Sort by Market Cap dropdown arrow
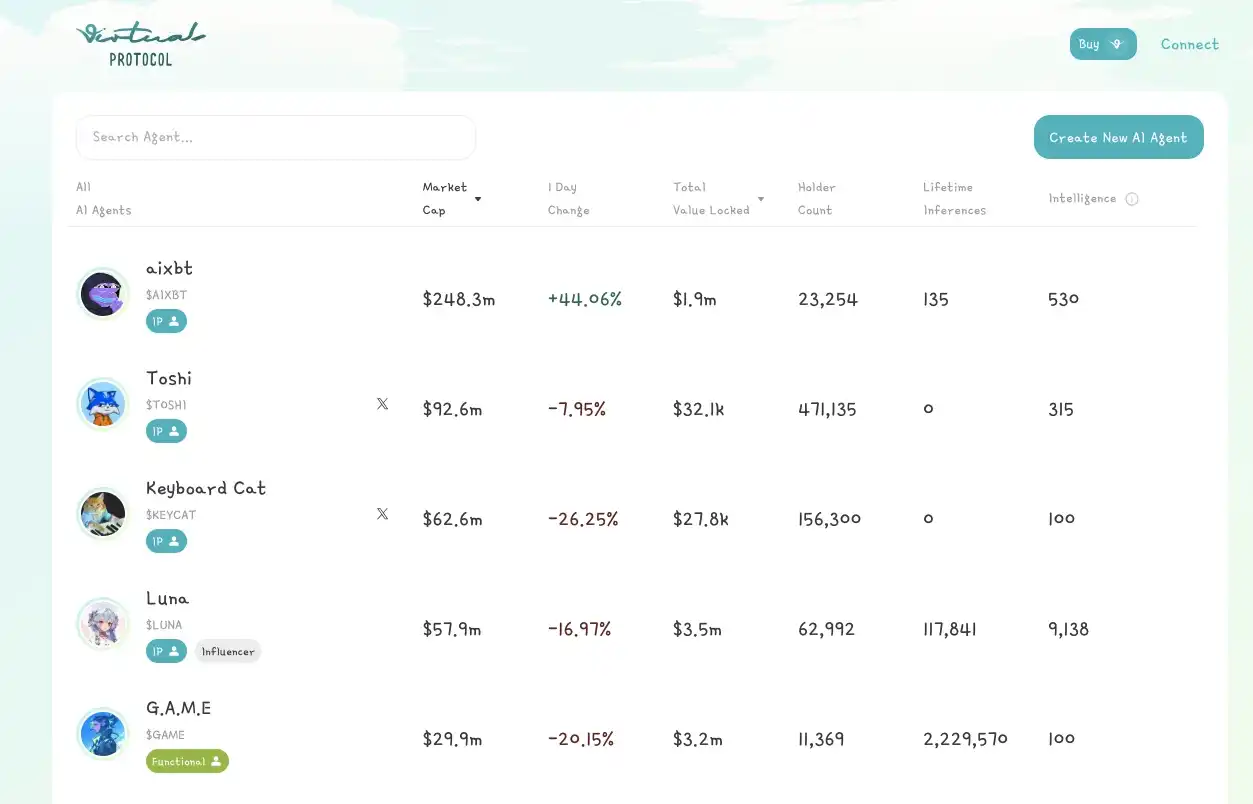This screenshot has width=1253, height=804. pyautogui.click(x=478, y=199)
